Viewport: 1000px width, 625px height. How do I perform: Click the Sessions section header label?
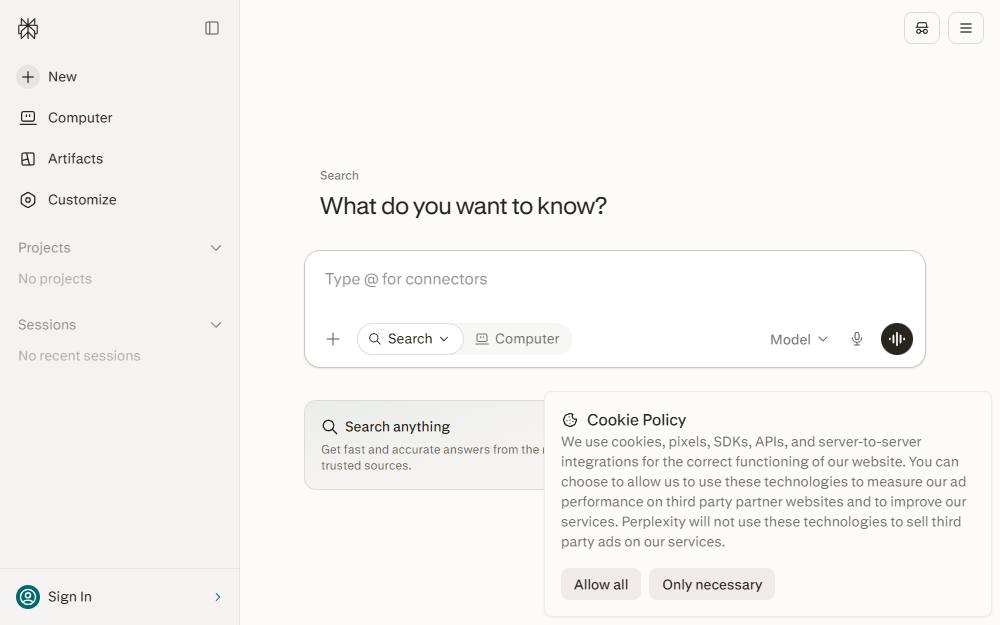[x=47, y=325]
